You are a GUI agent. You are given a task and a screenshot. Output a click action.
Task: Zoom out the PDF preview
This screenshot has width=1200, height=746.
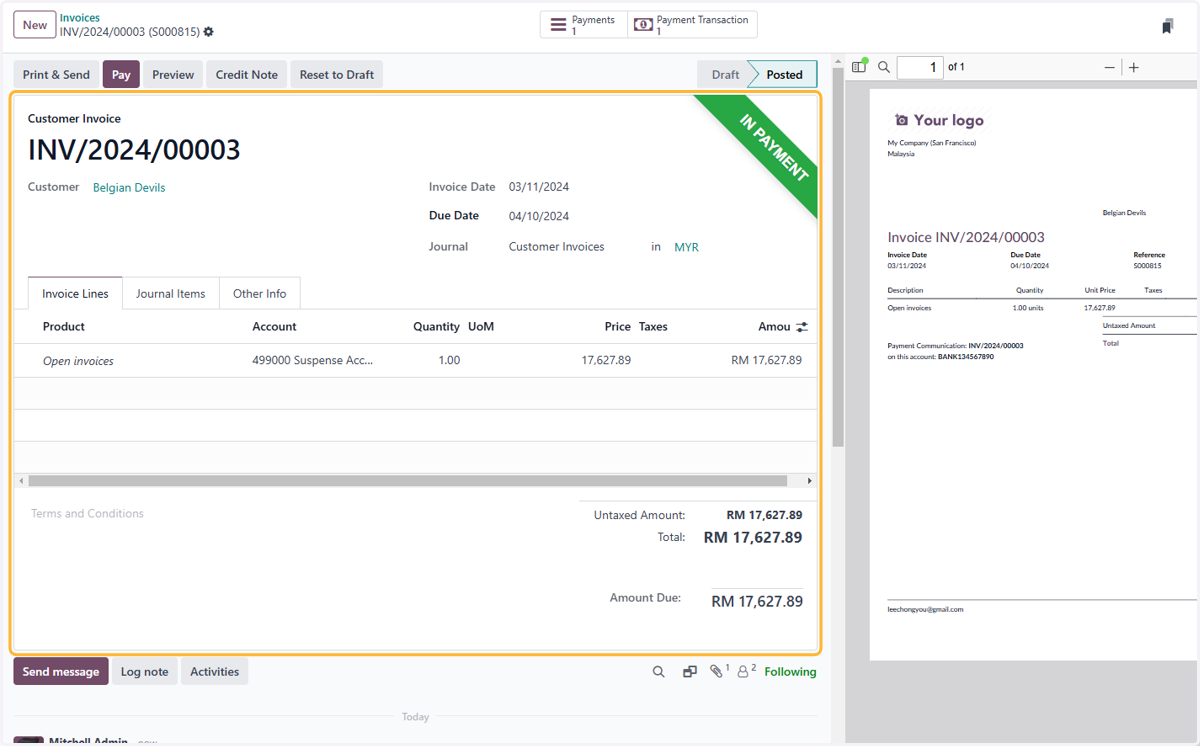(1109, 67)
